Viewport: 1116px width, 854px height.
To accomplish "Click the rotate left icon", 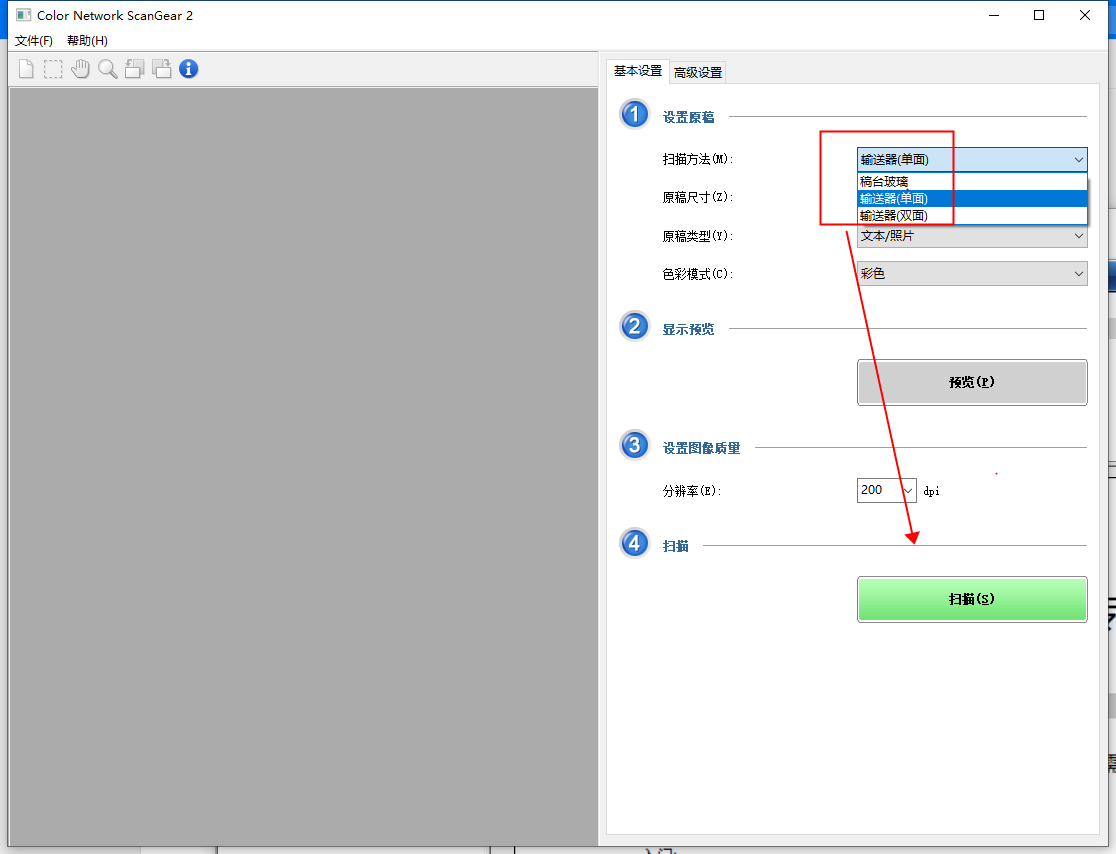I will pos(134,69).
